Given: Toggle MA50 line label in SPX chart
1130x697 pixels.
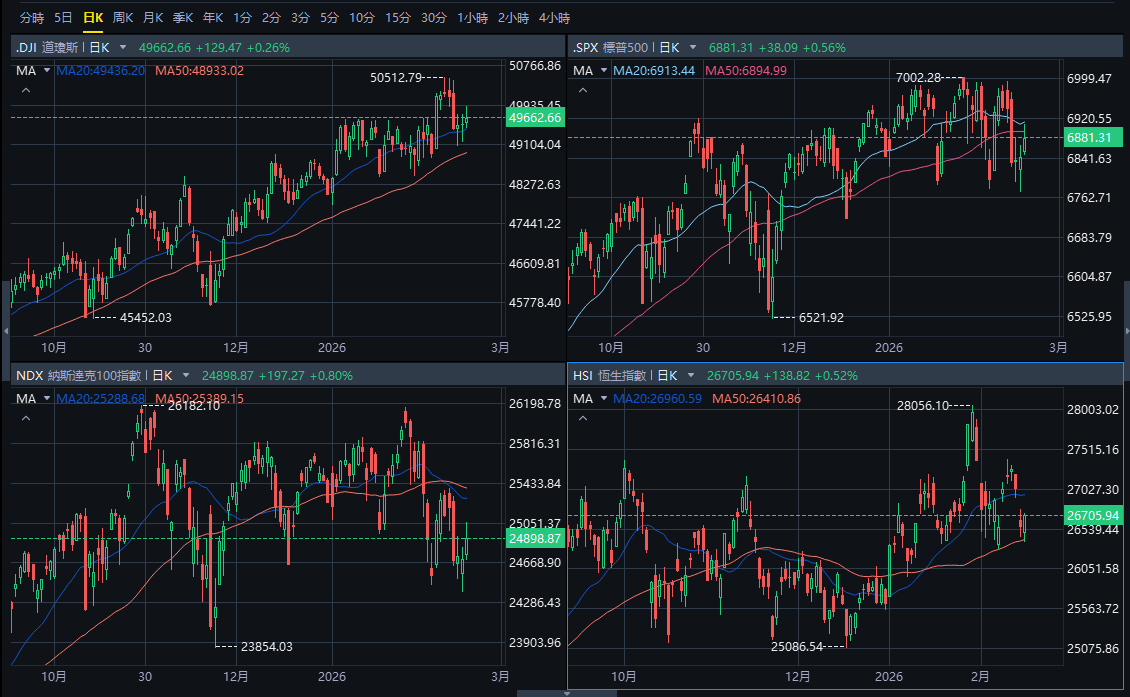Looking at the screenshot, I should coord(746,71).
